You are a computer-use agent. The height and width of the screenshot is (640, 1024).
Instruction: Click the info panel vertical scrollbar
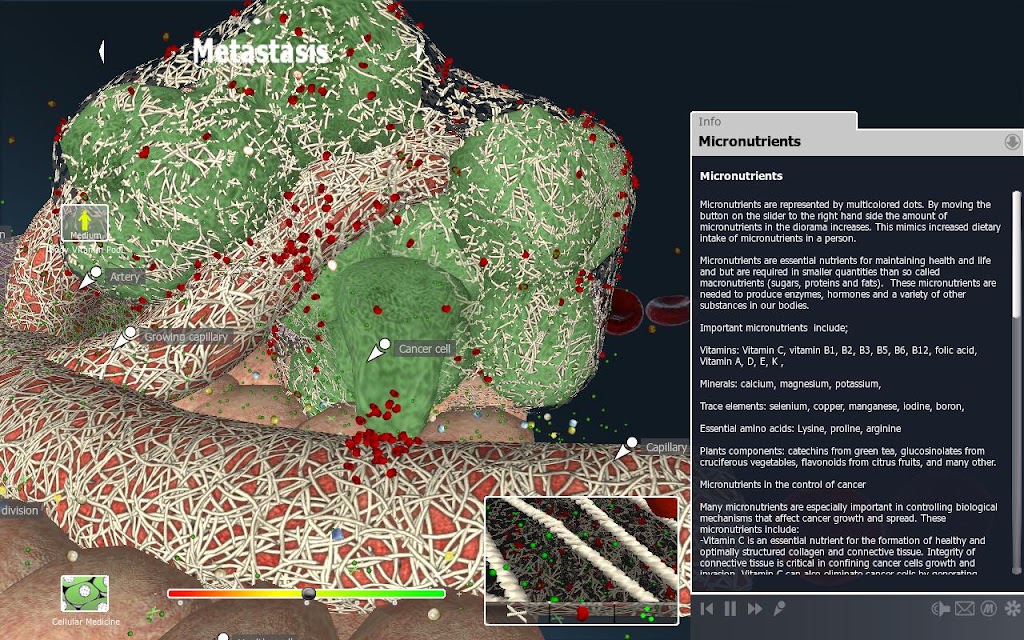[x=1016, y=382]
